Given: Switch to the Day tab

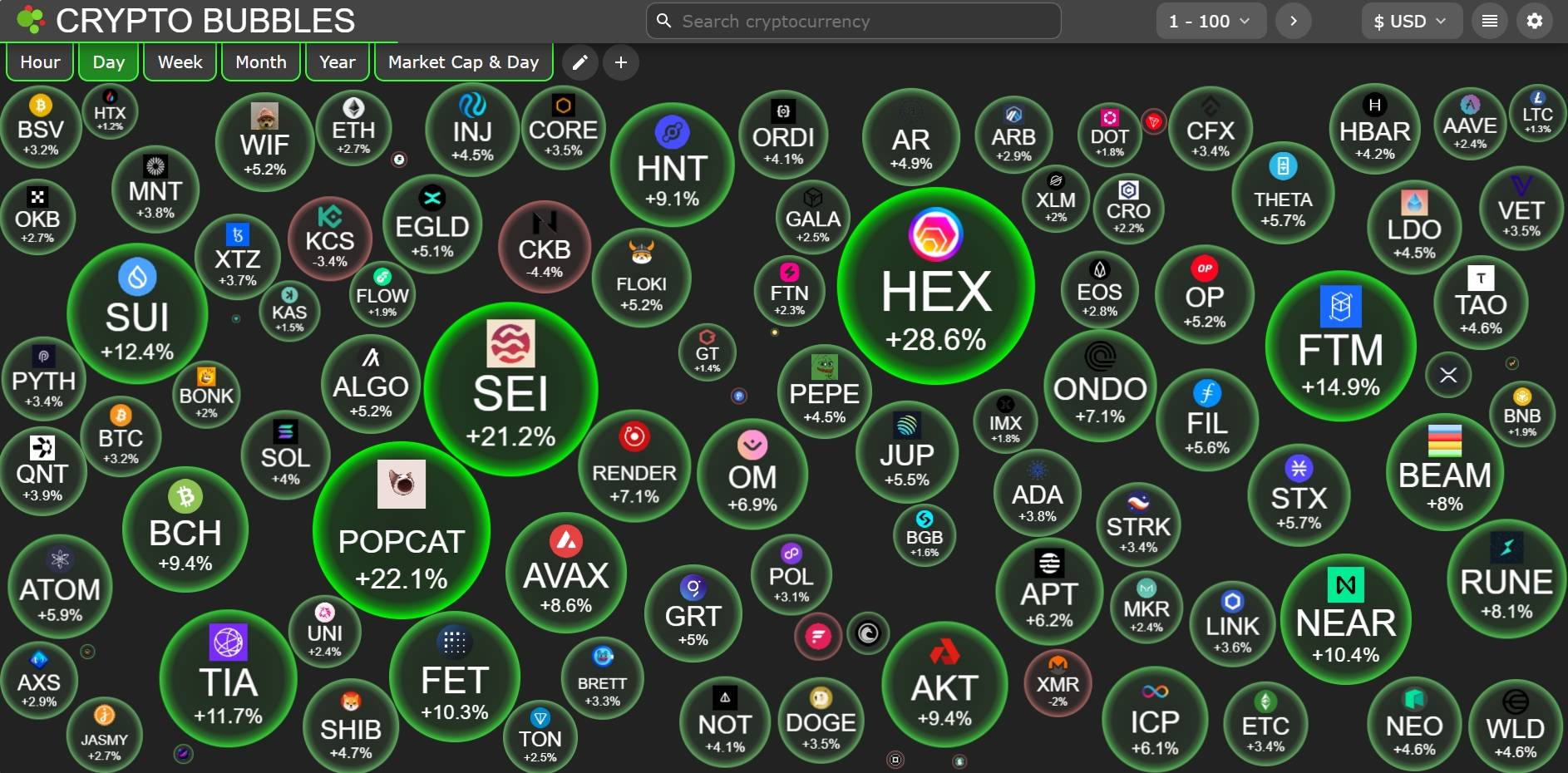Looking at the screenshot, I should [109, 62].
